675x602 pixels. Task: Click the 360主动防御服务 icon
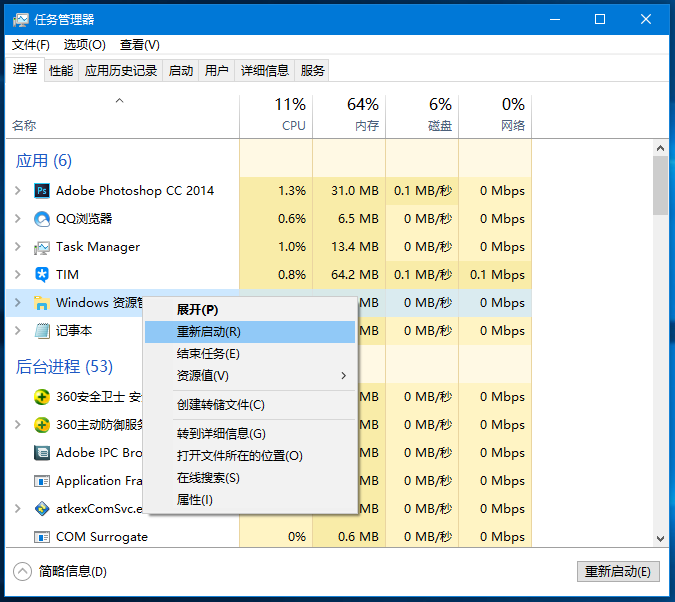tap(42, 425)
